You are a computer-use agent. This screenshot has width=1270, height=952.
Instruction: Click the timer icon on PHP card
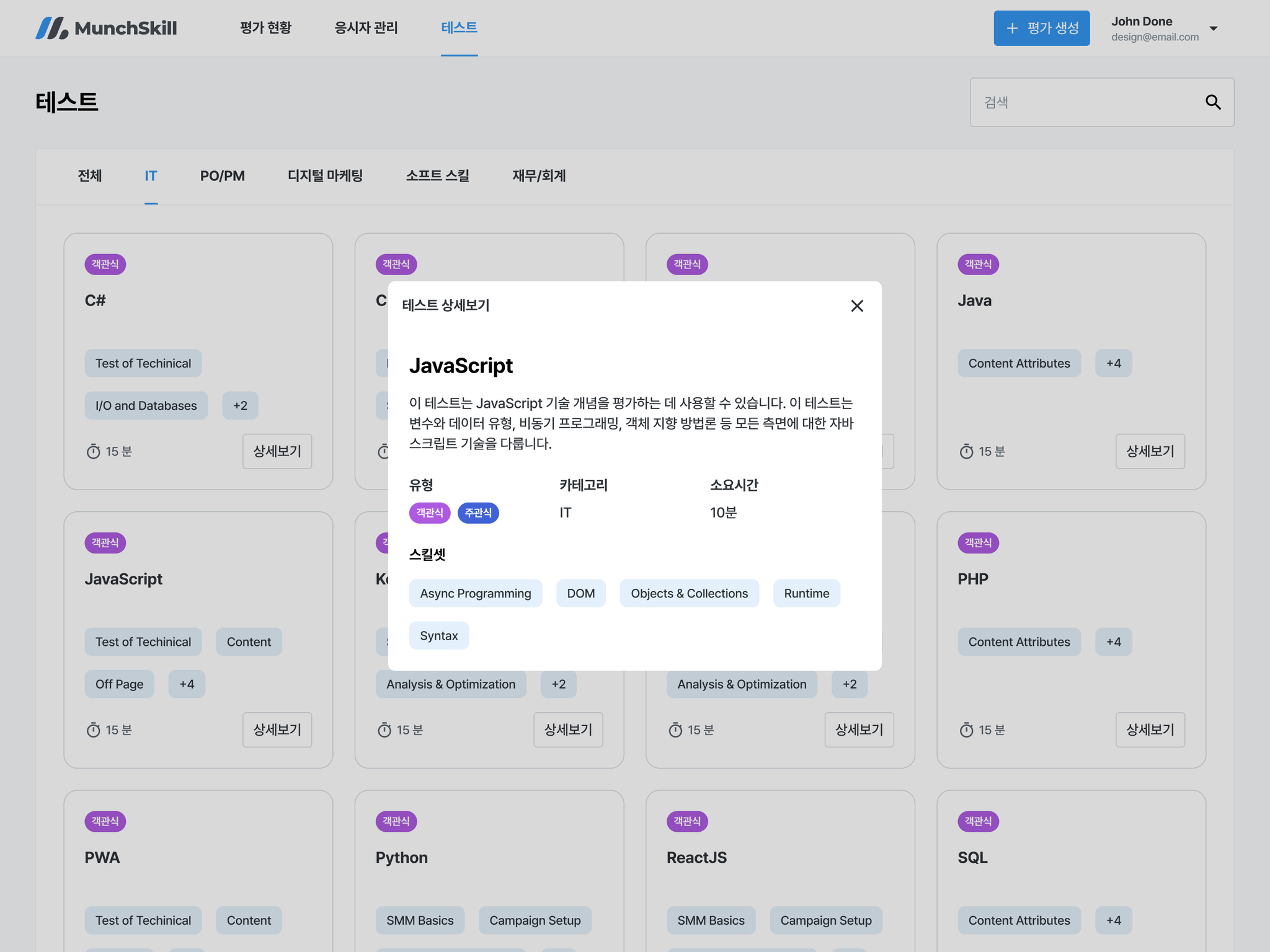tap(966, 730)
